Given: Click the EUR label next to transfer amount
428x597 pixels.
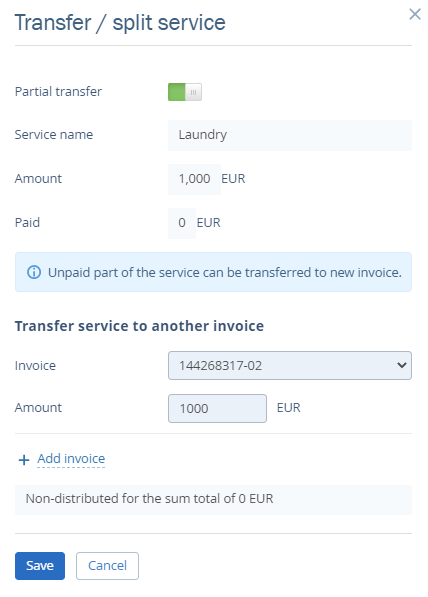Looking at the screenshot, I should [289, 408].
